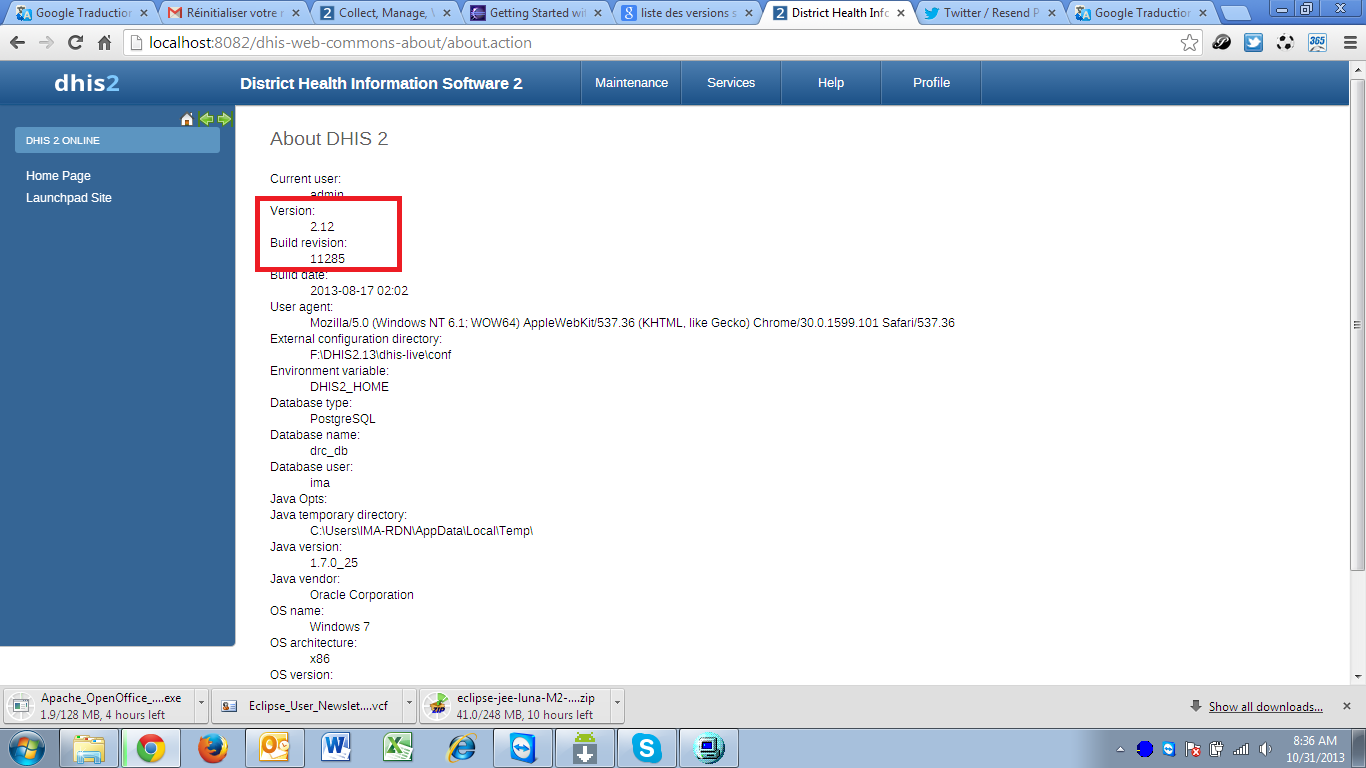Click the Show all downloads link

[x=1265, y=707]
